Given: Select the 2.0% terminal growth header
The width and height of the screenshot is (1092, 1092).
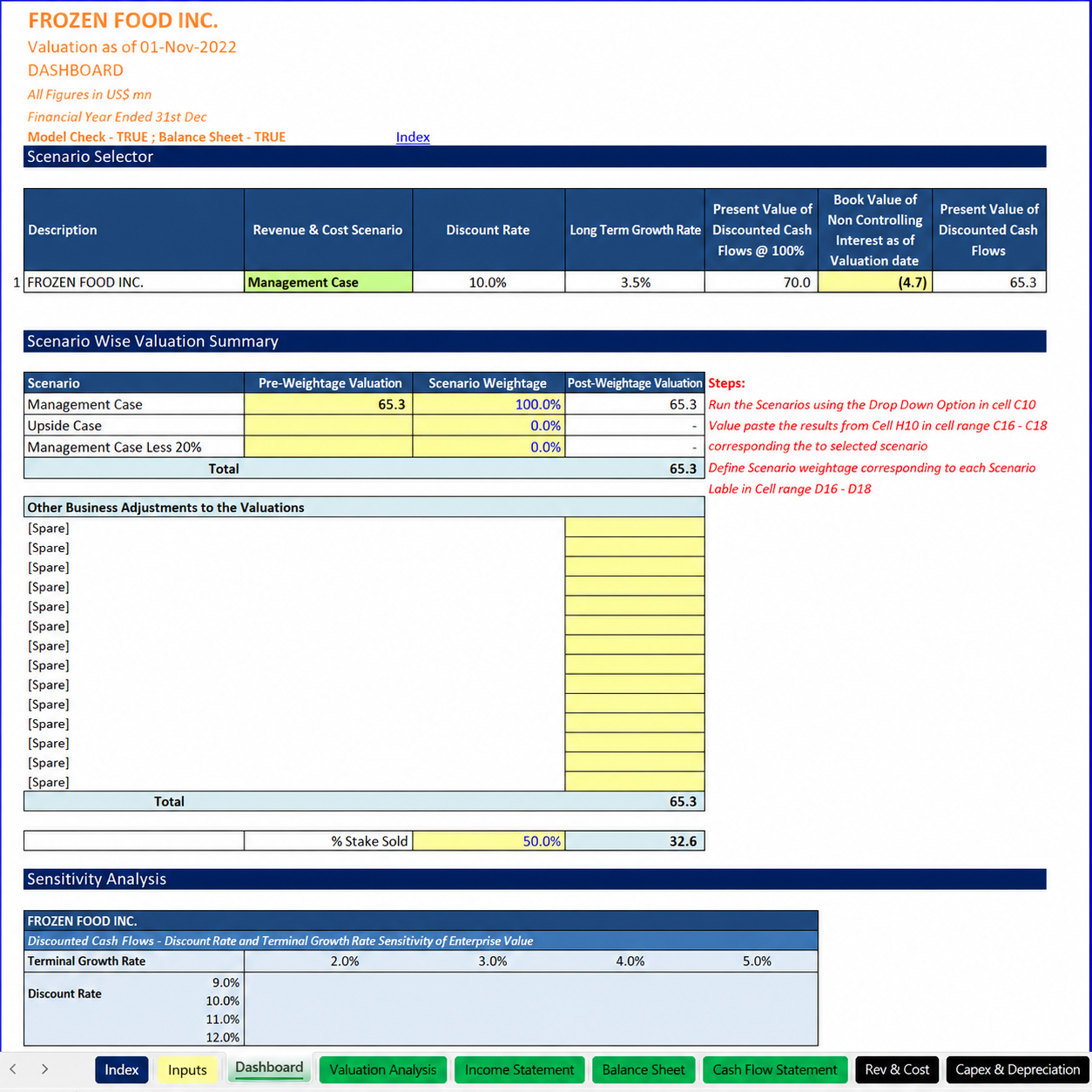Looking at the screenshot, I should (345, 961).
